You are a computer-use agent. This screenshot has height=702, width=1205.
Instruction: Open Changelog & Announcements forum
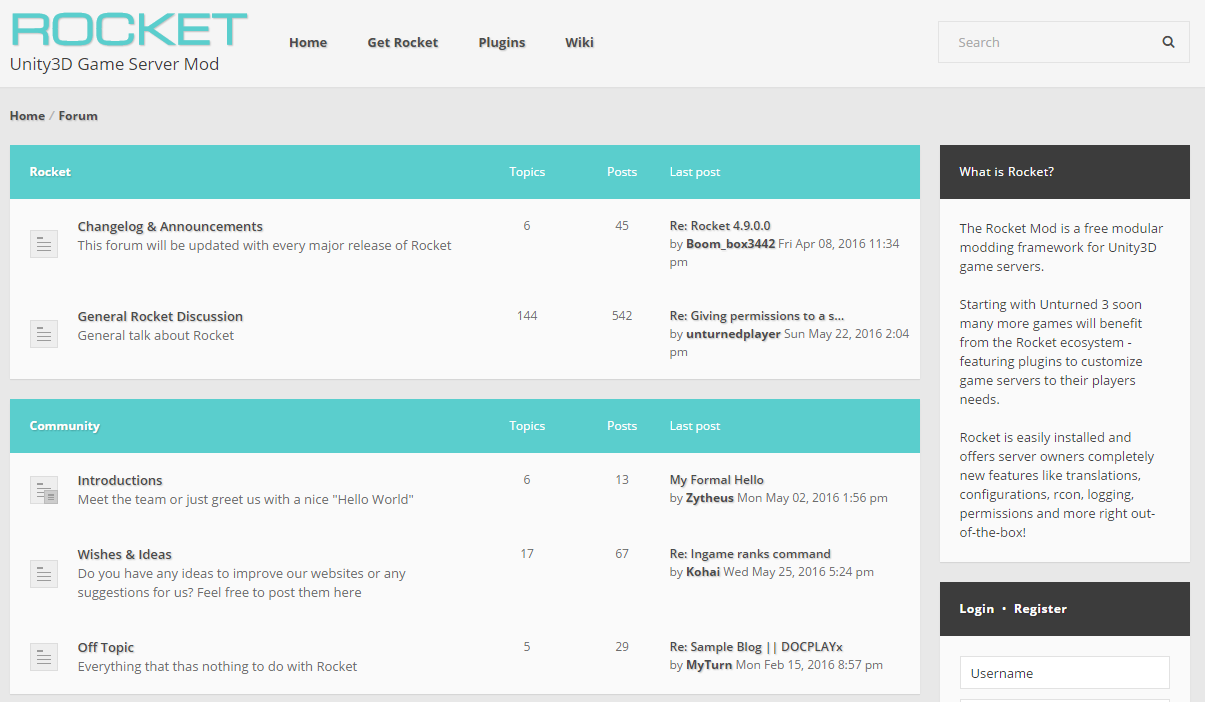pos(170,227)
